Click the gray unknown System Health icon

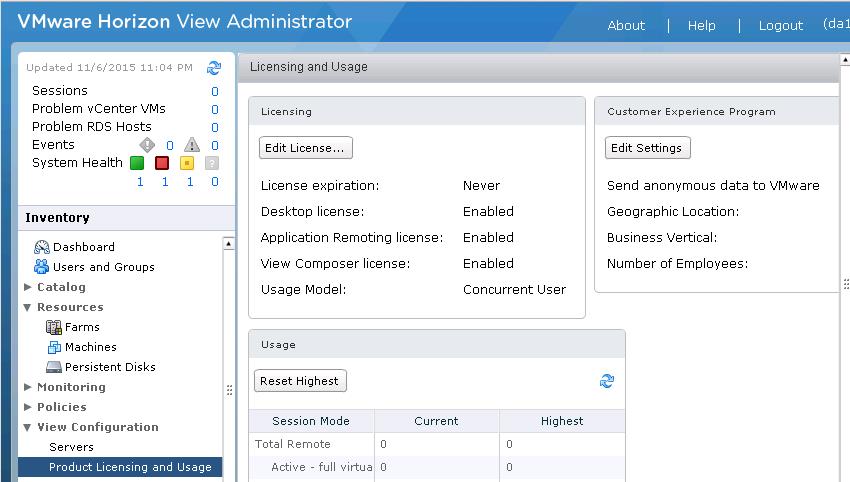pos(212,163)
